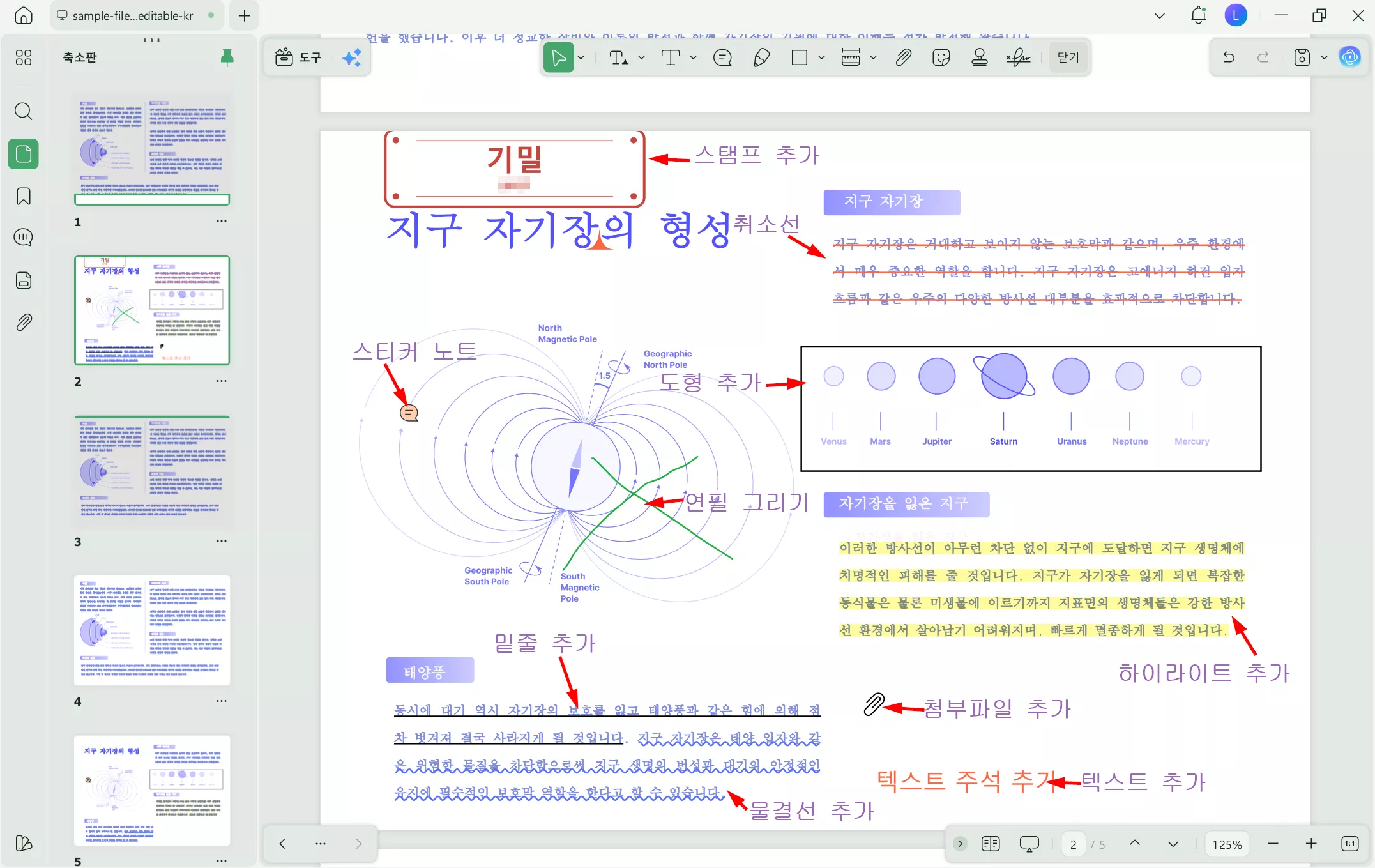
Task: Open the bottom-left sidebar layers icon
Action: [x=24, y=843]
